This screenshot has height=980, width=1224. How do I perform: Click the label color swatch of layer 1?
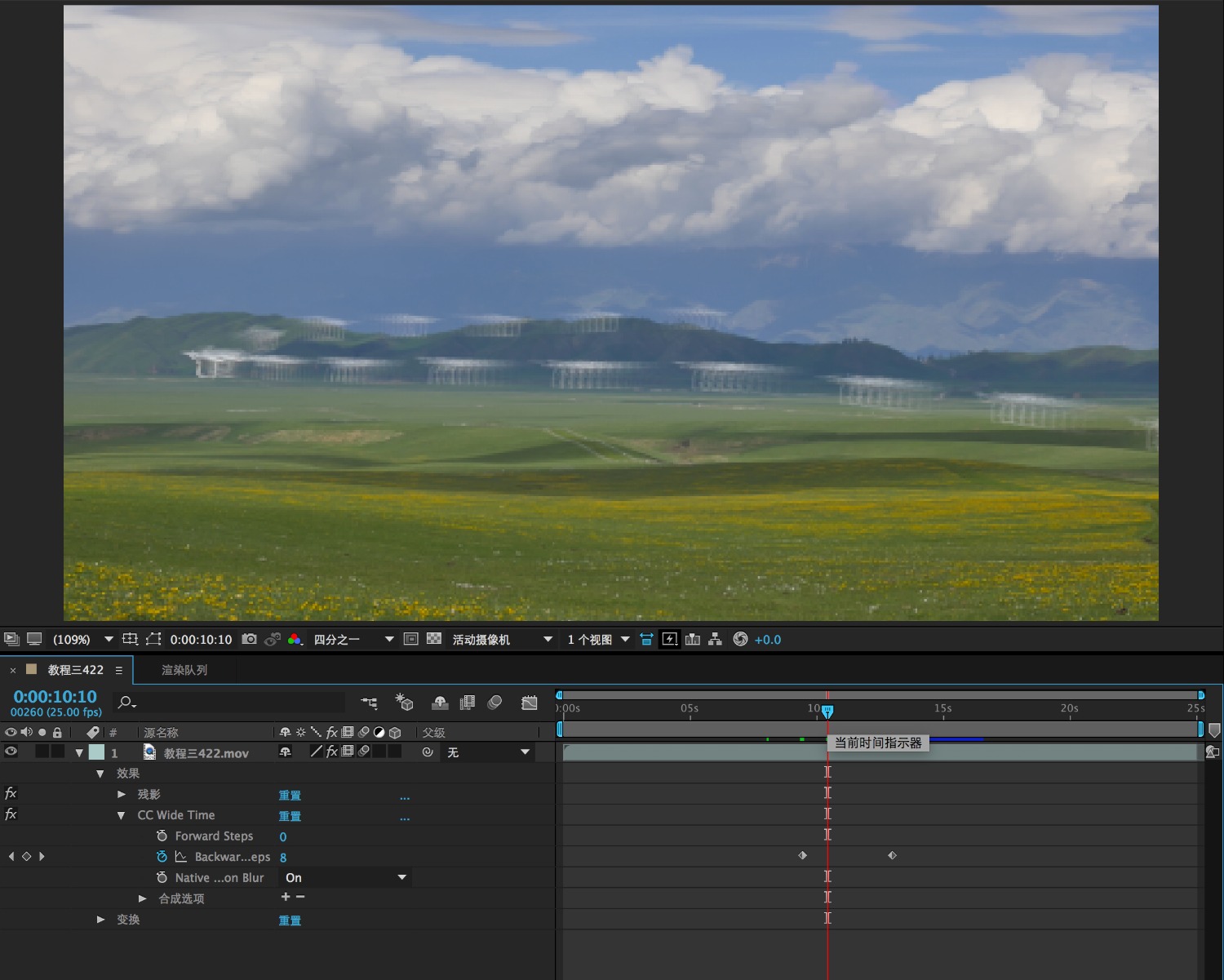[97, 752]
